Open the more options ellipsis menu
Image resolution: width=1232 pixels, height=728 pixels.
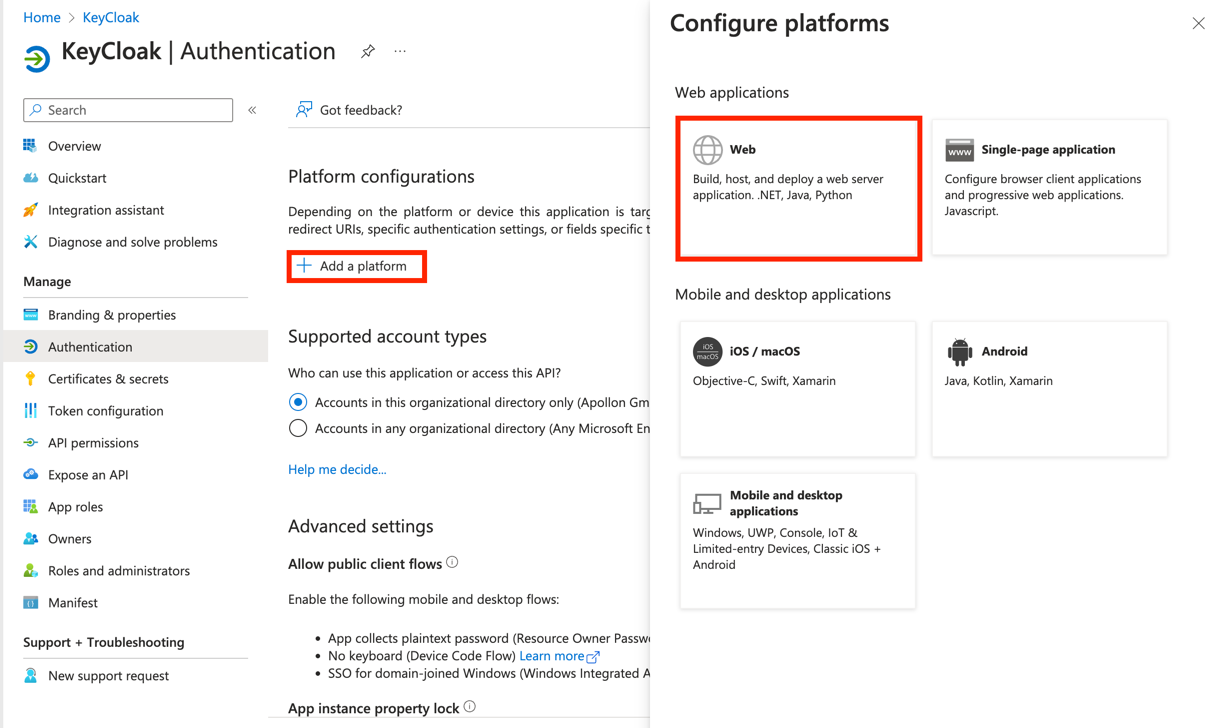click(400, 51)
